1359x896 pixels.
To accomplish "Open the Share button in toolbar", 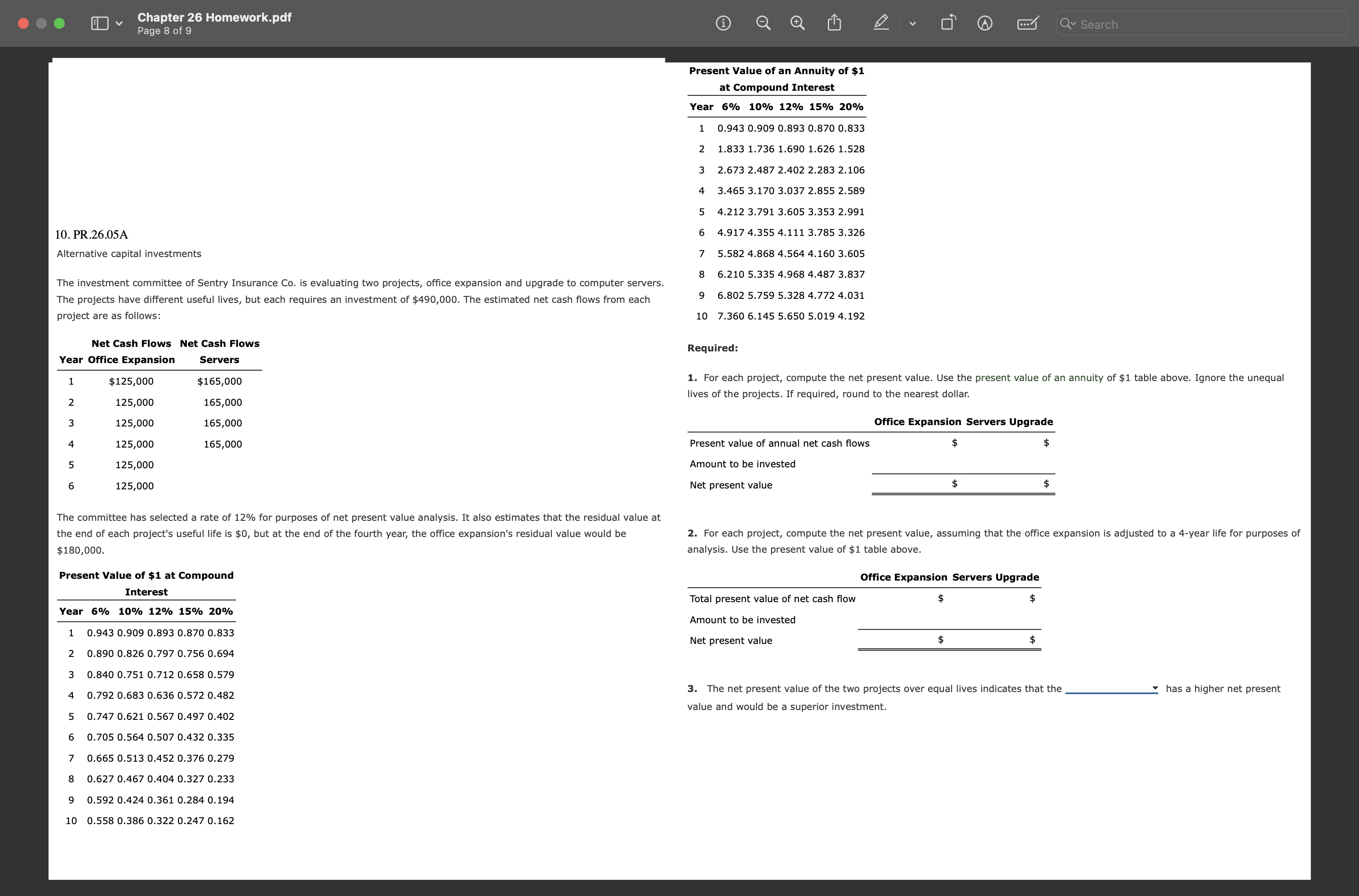I will [835, 23].
